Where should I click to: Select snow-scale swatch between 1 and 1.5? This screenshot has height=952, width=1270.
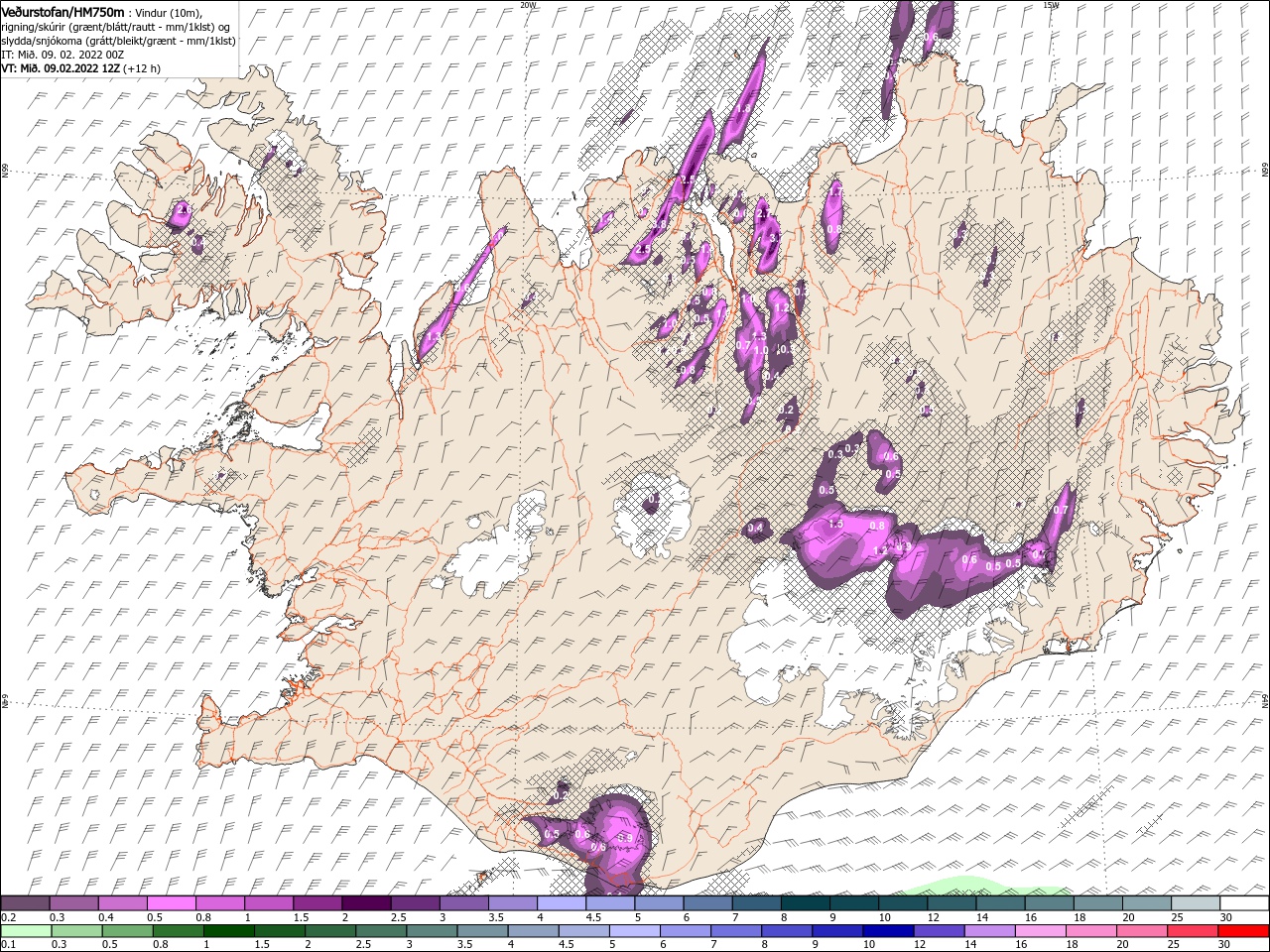(269, 903)
